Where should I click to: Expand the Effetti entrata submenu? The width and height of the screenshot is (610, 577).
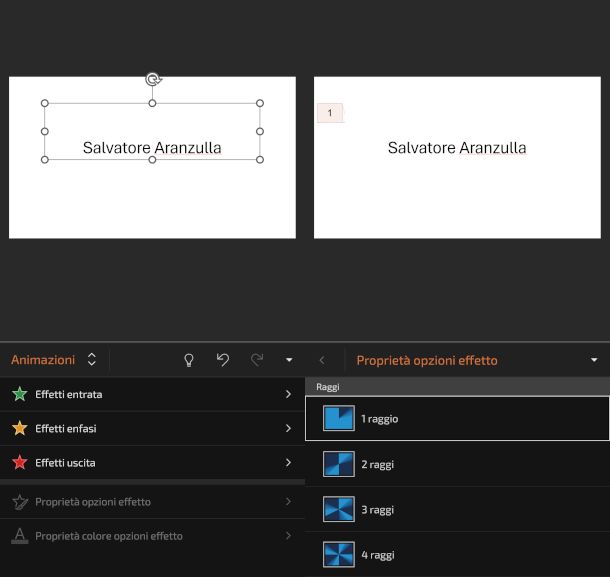[288, 394]
